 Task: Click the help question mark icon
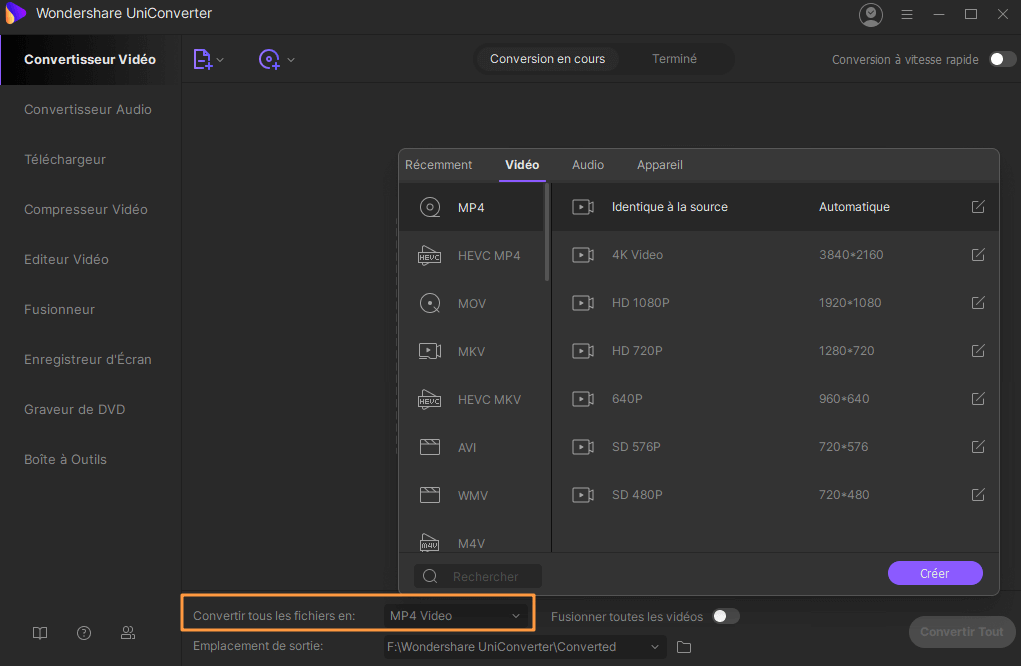coord(84,633)
